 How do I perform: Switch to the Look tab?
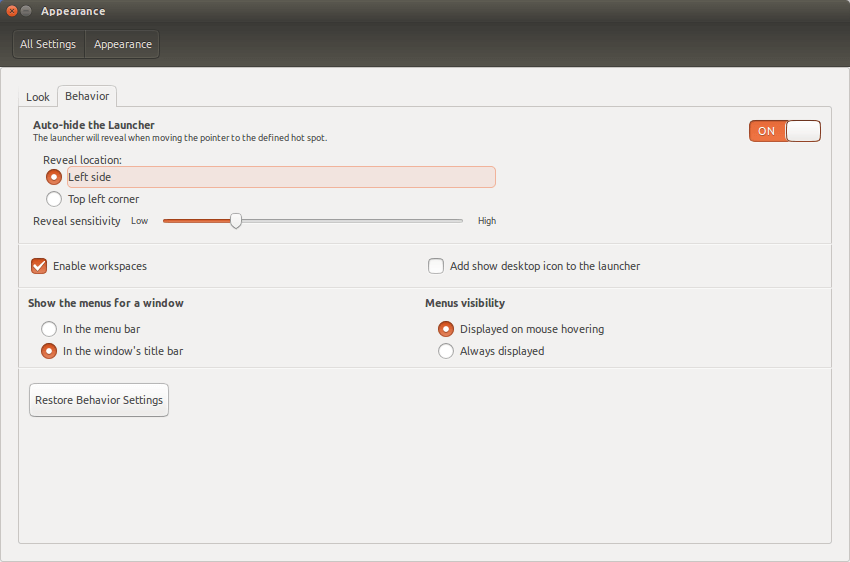click(38, 97)
